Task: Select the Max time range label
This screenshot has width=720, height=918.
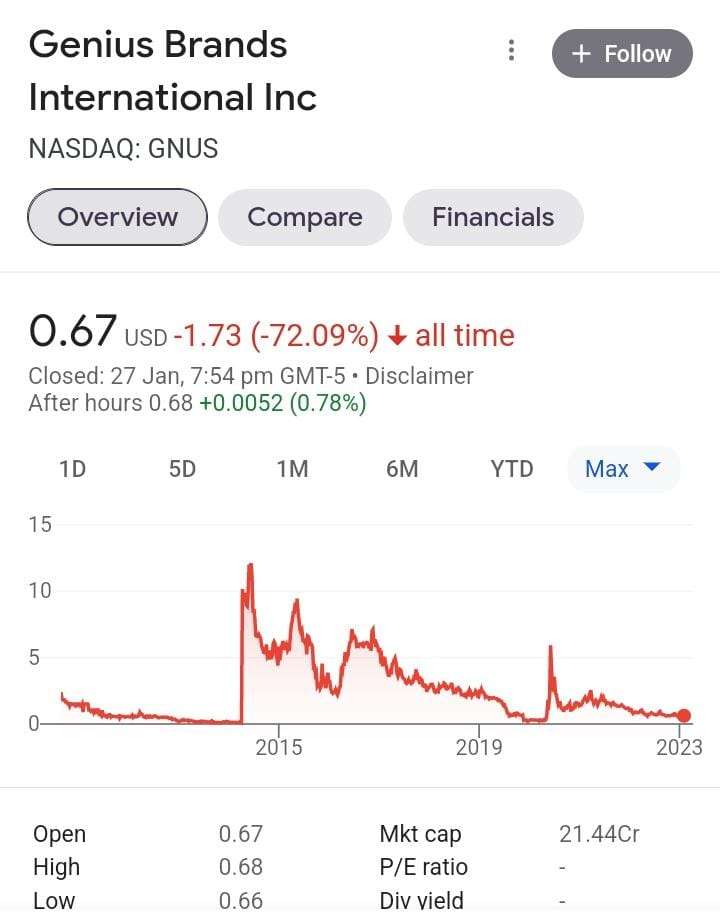Action: [x=606, y=469]
